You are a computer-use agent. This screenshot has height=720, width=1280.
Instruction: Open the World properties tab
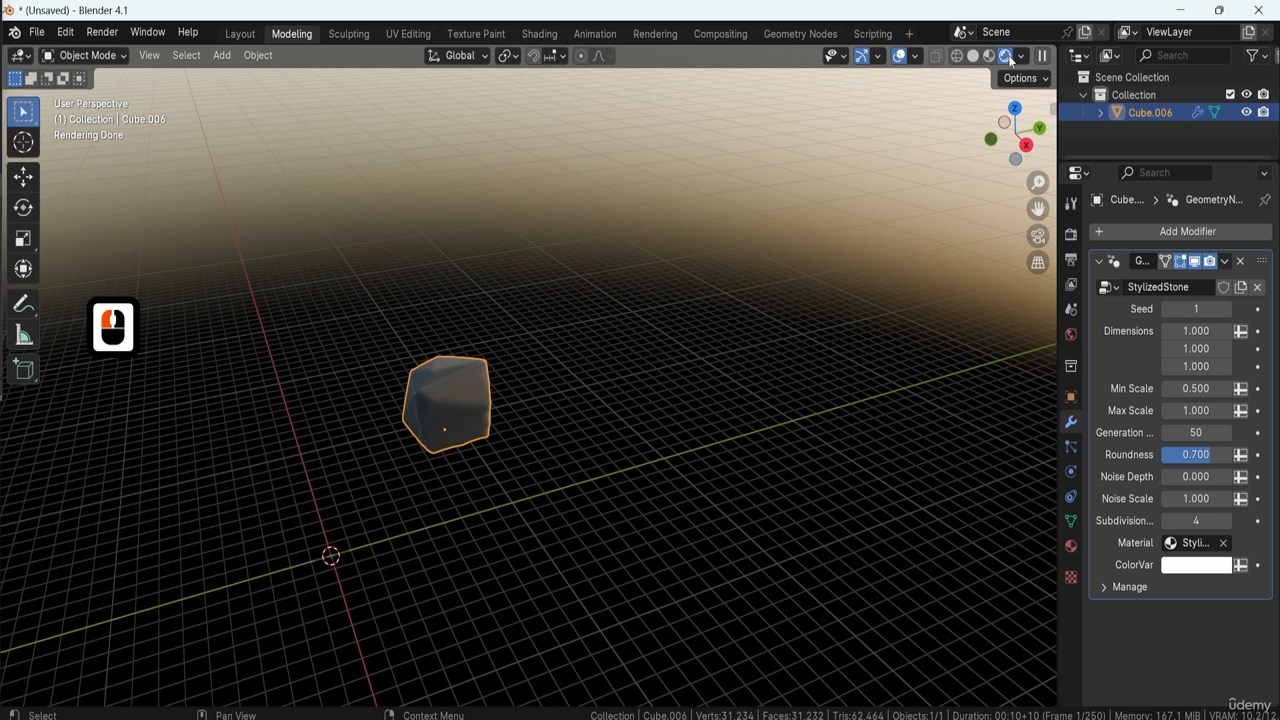tap(1071, 335)
